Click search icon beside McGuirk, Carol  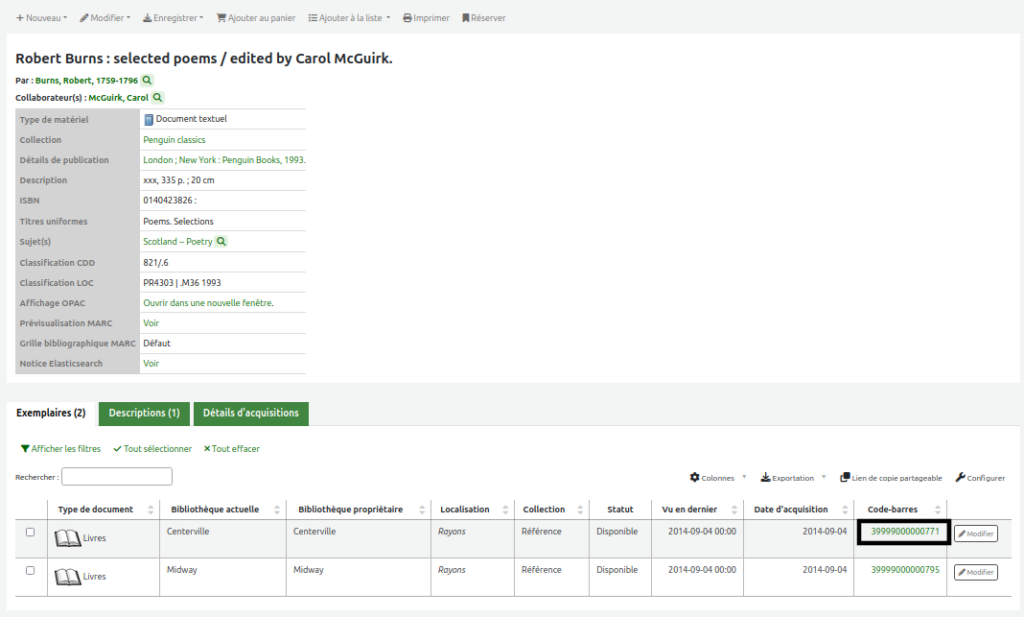pos(157,98)
